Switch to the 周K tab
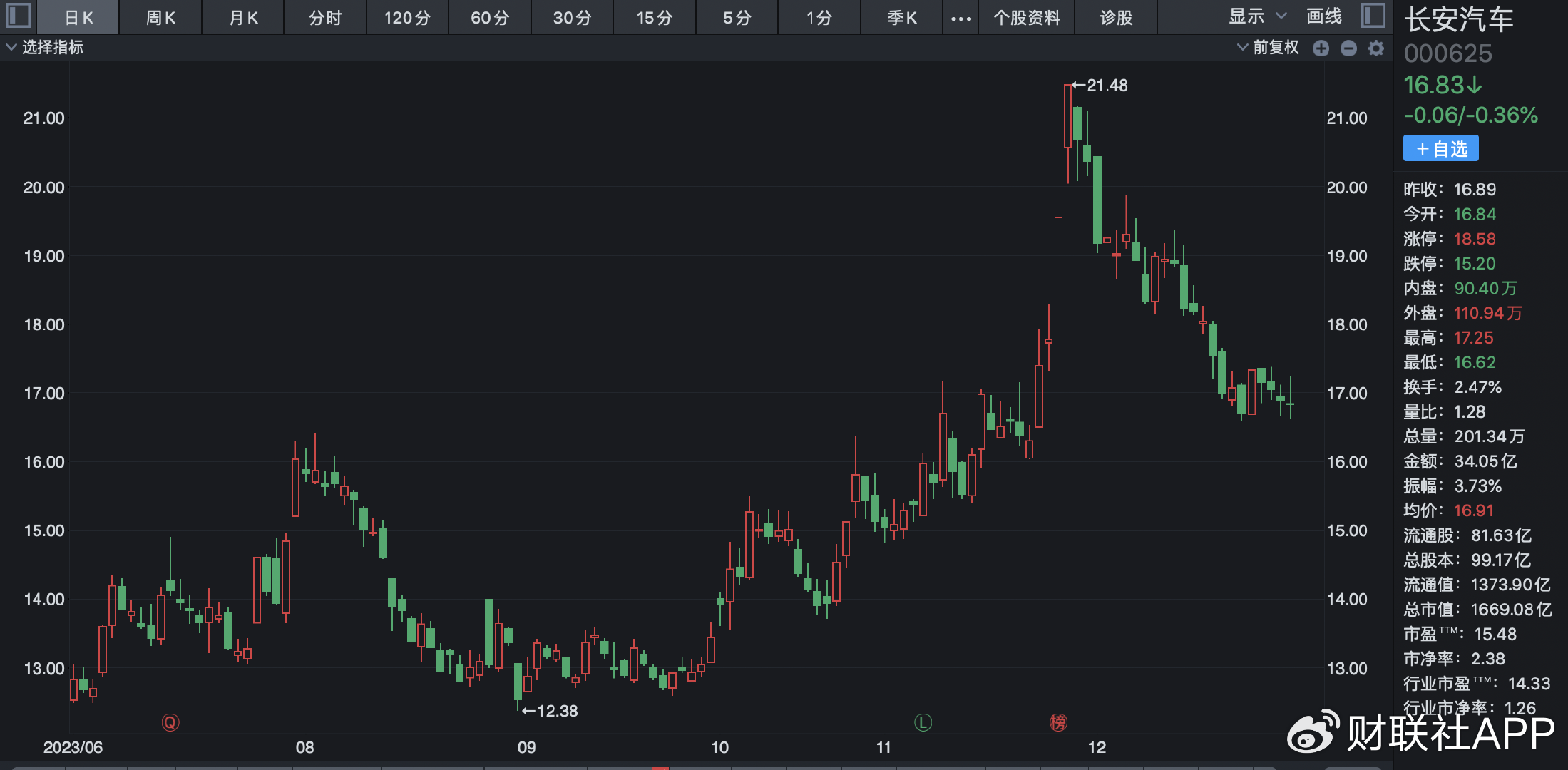 click(160, 18)
